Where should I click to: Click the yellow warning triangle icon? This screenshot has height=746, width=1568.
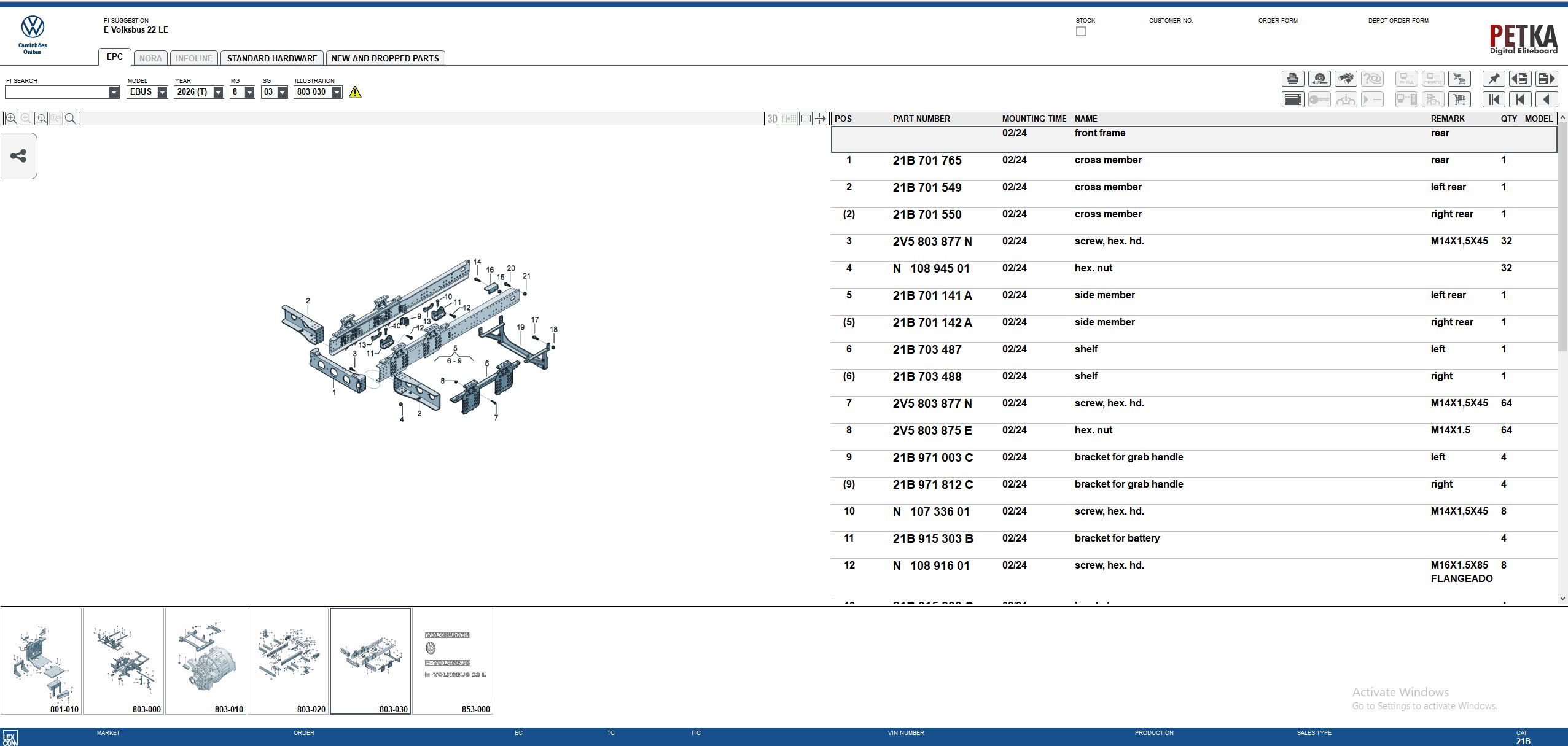click(x=355, y=92)
